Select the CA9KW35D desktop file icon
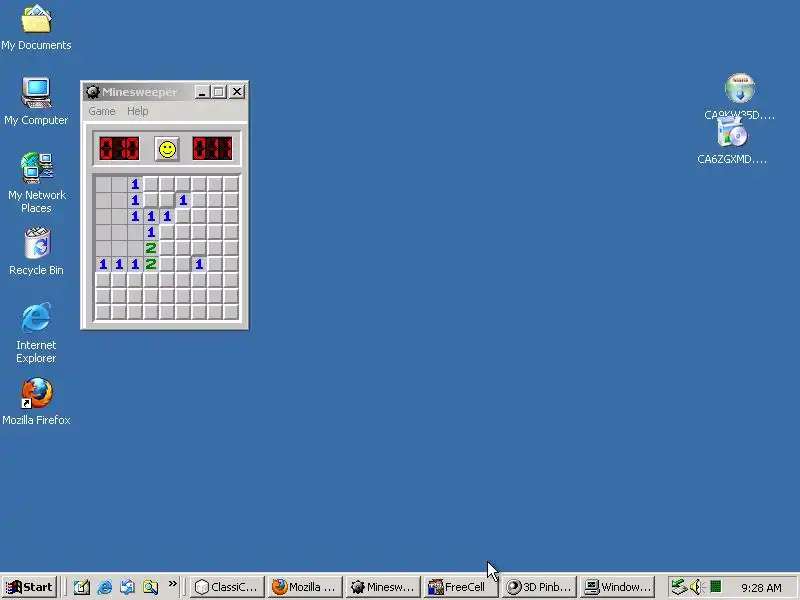 [x=740, y=97]
